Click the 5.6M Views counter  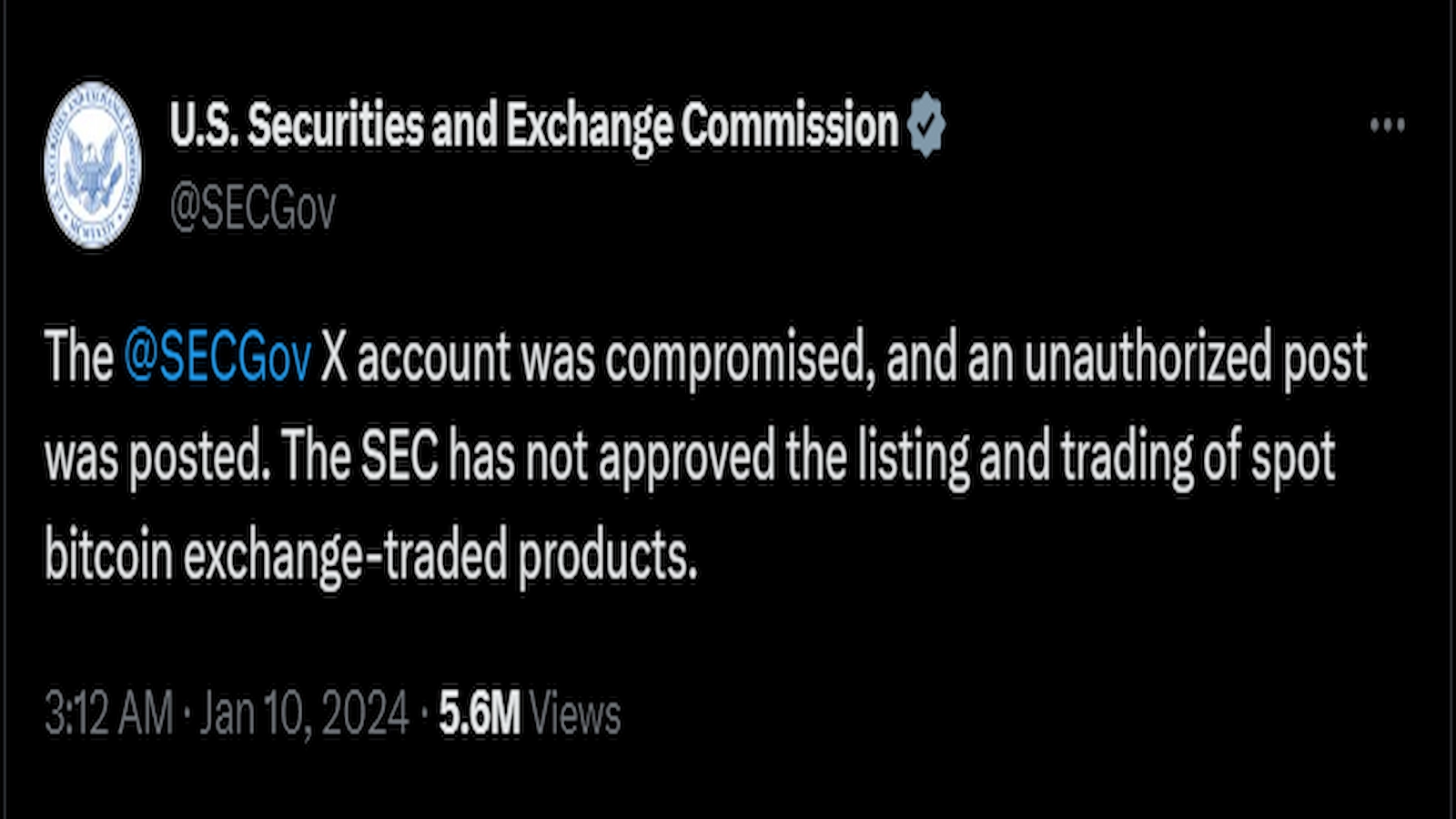pyautogui.click(x=526, y=712)
